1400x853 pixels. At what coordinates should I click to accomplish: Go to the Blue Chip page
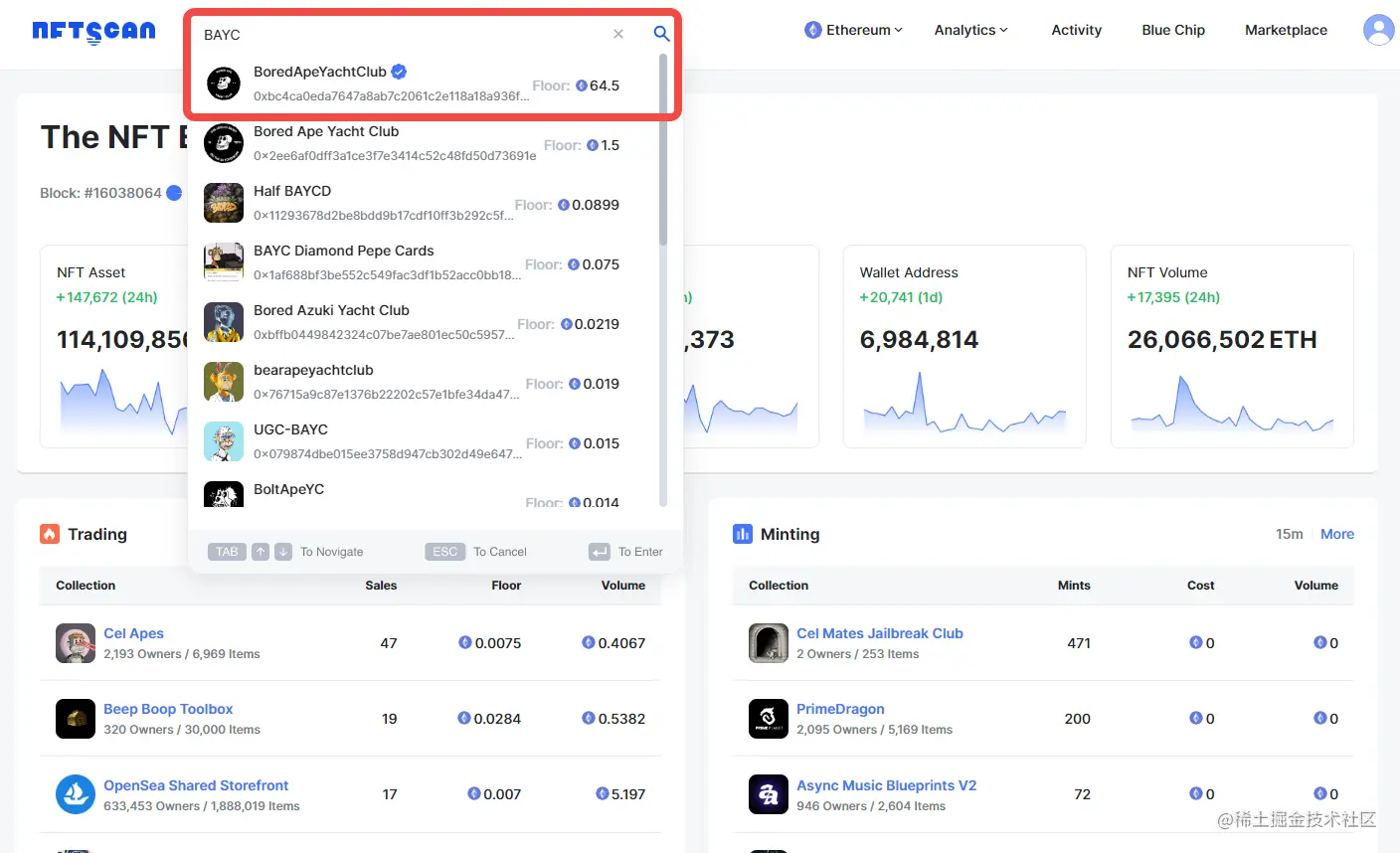(x=1173, y=30)
